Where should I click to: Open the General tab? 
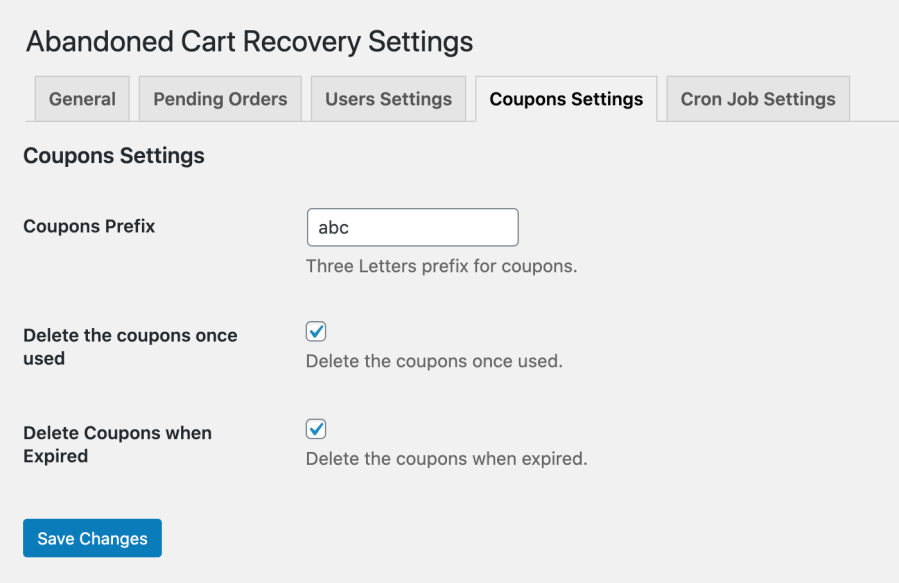click(x=82, y=99)
